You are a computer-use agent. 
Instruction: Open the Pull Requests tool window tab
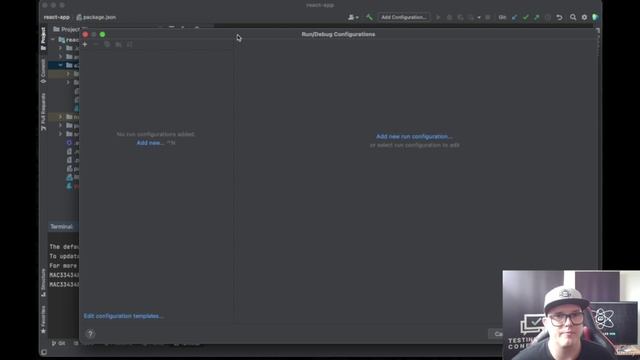pyautogui.click(x=43, y=112)
